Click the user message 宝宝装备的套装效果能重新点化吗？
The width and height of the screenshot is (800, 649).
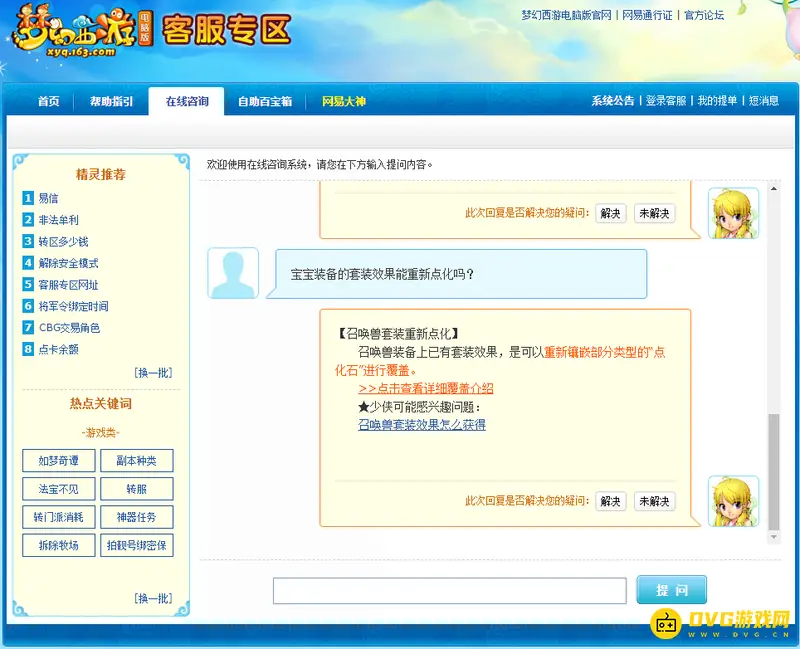(x=382, y=274)
